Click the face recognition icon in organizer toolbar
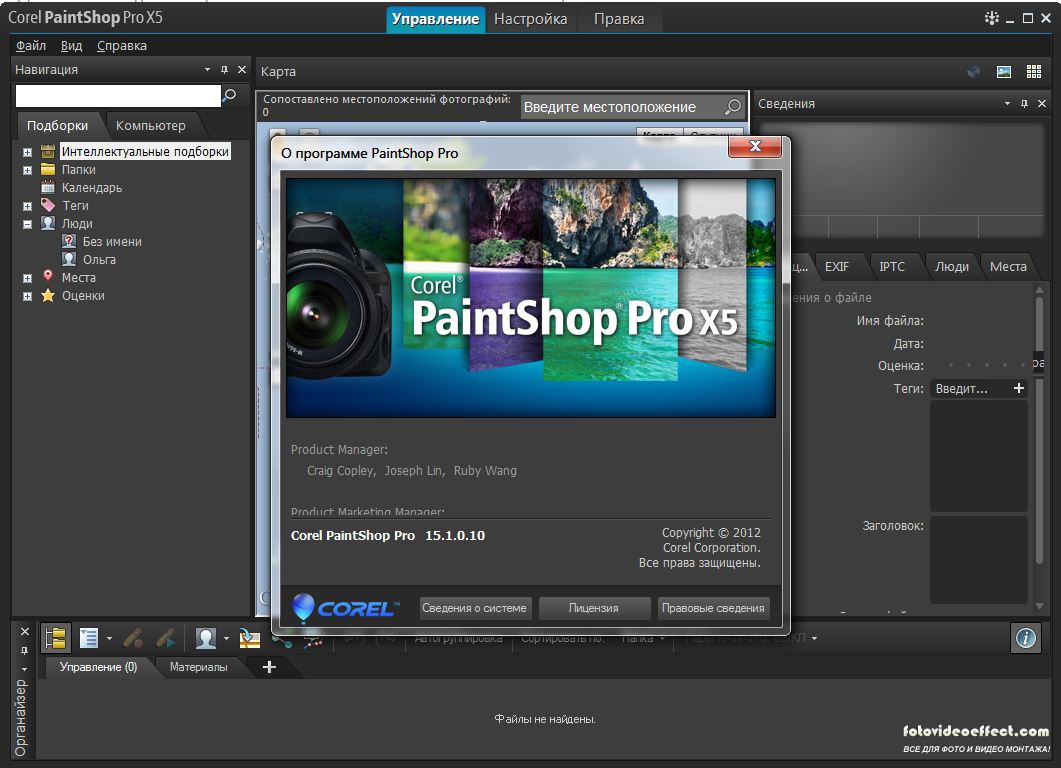1061x768 pixels. coord(206,637)
